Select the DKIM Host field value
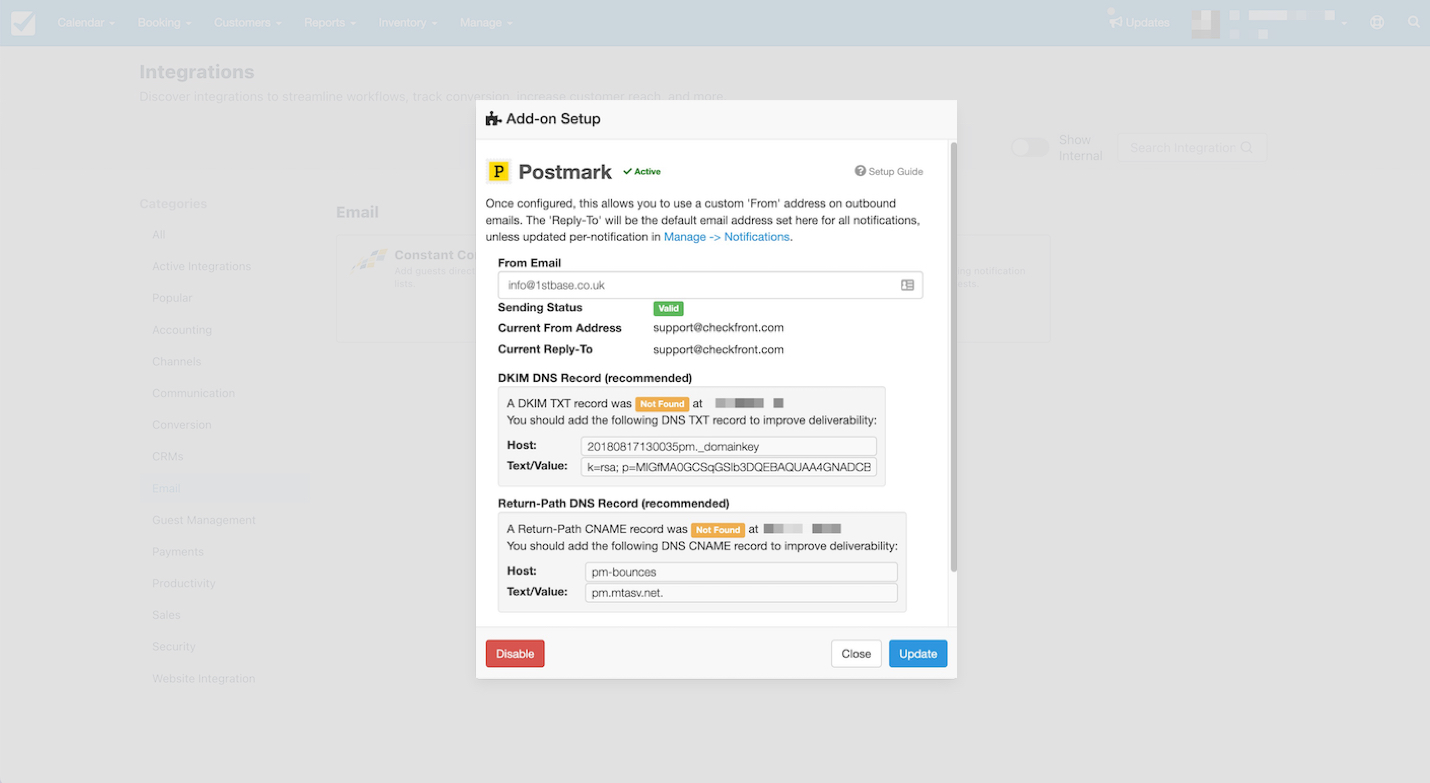Screen dimensions: 1430x783 (729, 446)
